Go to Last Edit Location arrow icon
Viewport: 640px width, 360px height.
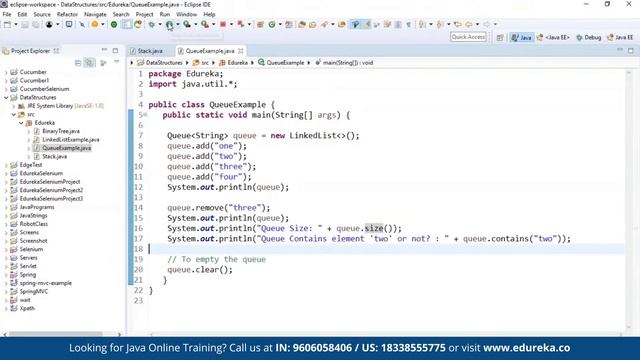pos(458,24)
